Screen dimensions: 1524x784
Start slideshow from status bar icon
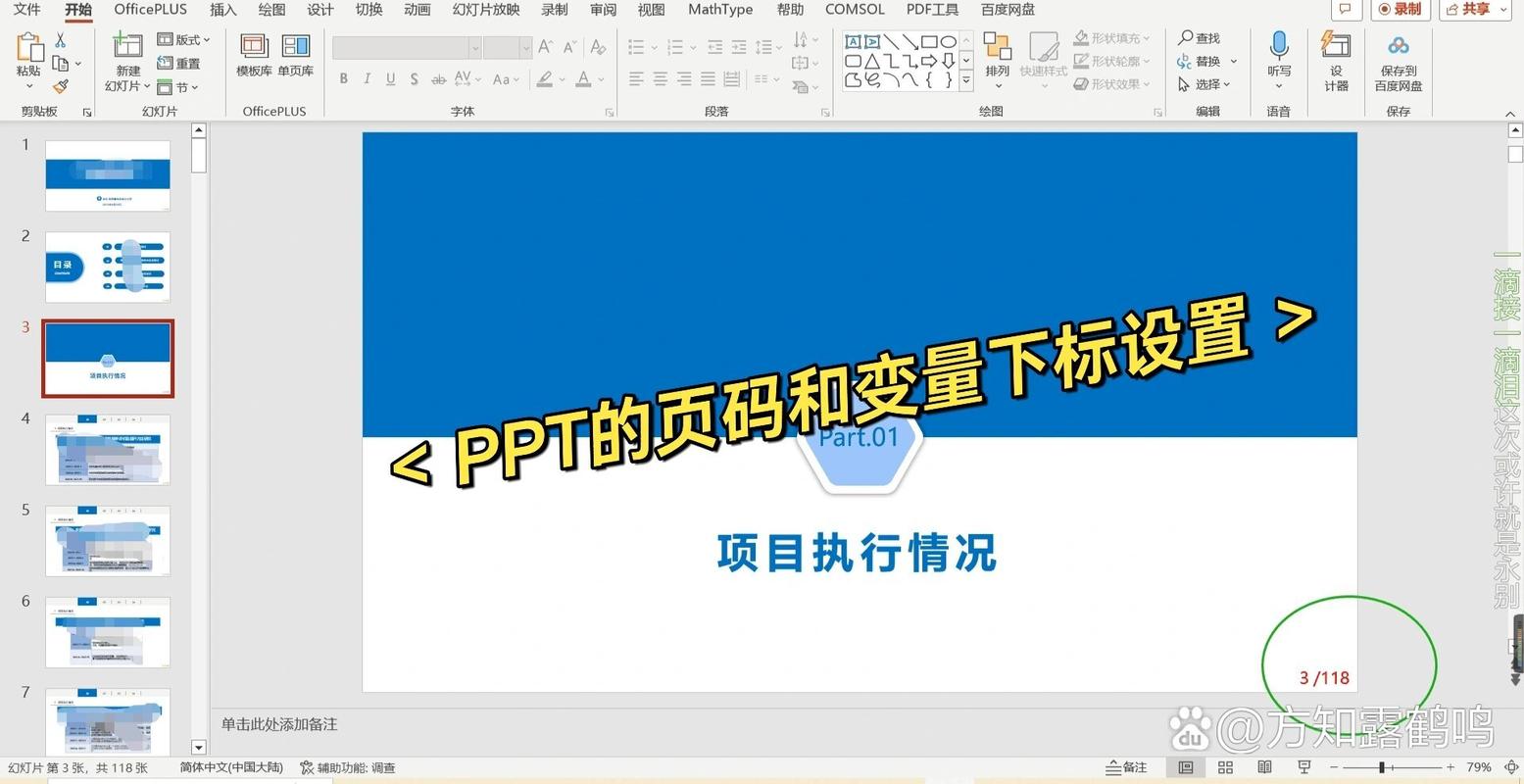tap(1303, 767)
